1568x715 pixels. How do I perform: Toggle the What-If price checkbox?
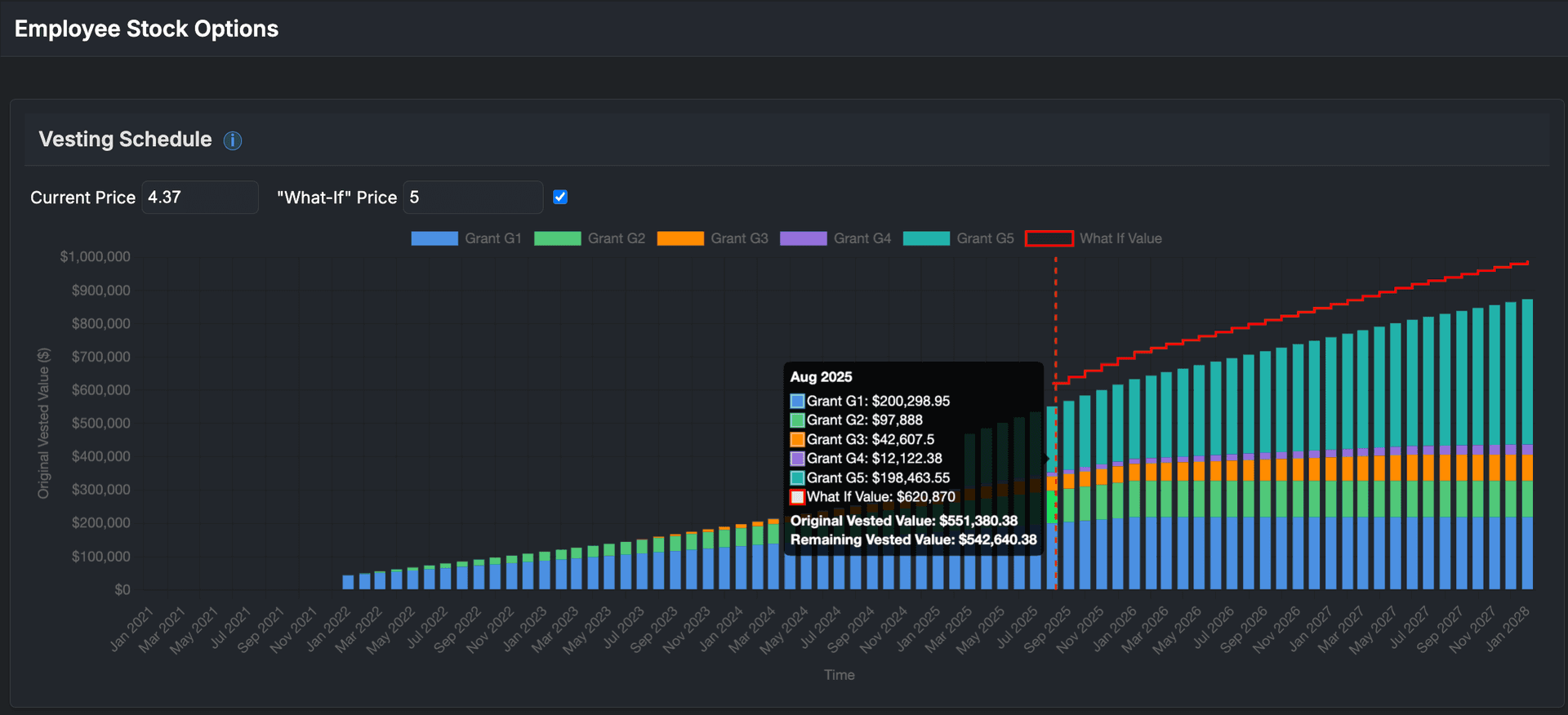point(560,197)
